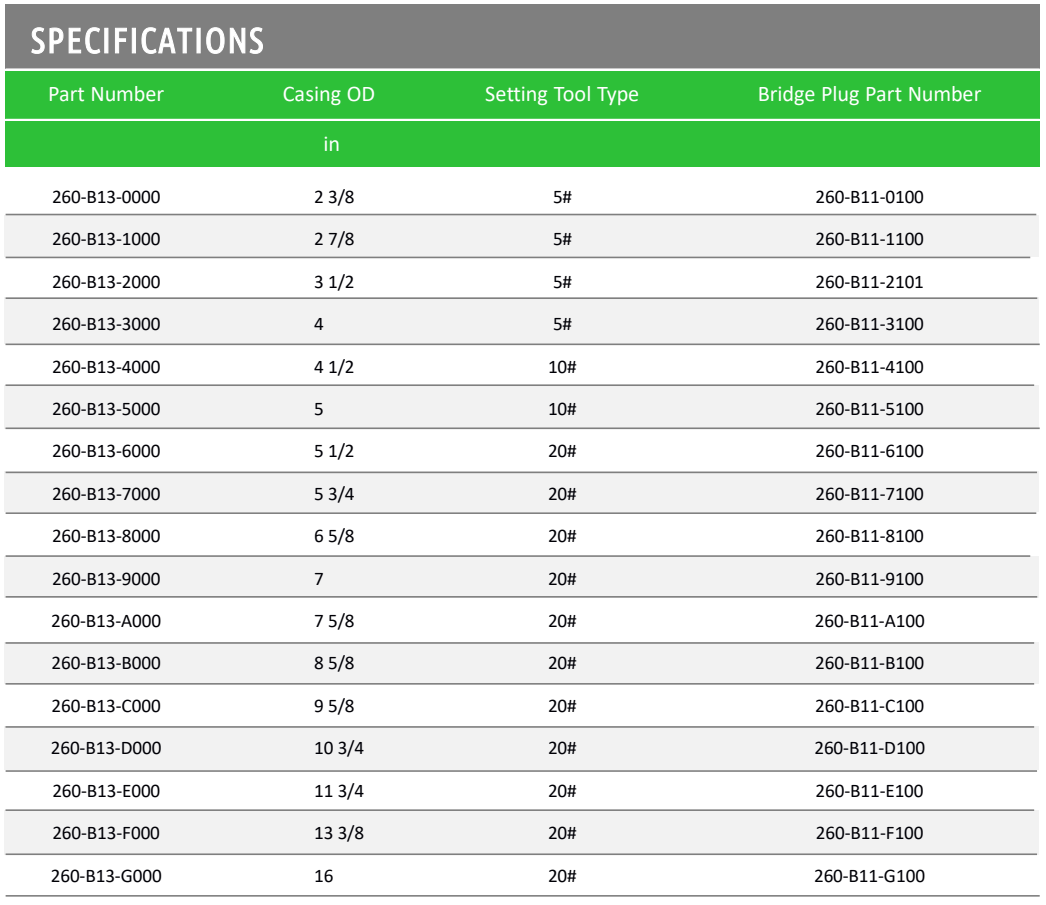Image resolution: width=1046 pixels, height=905 pixels.
Task: Select the Casing OD column header
Action: (x=328, y=95)
